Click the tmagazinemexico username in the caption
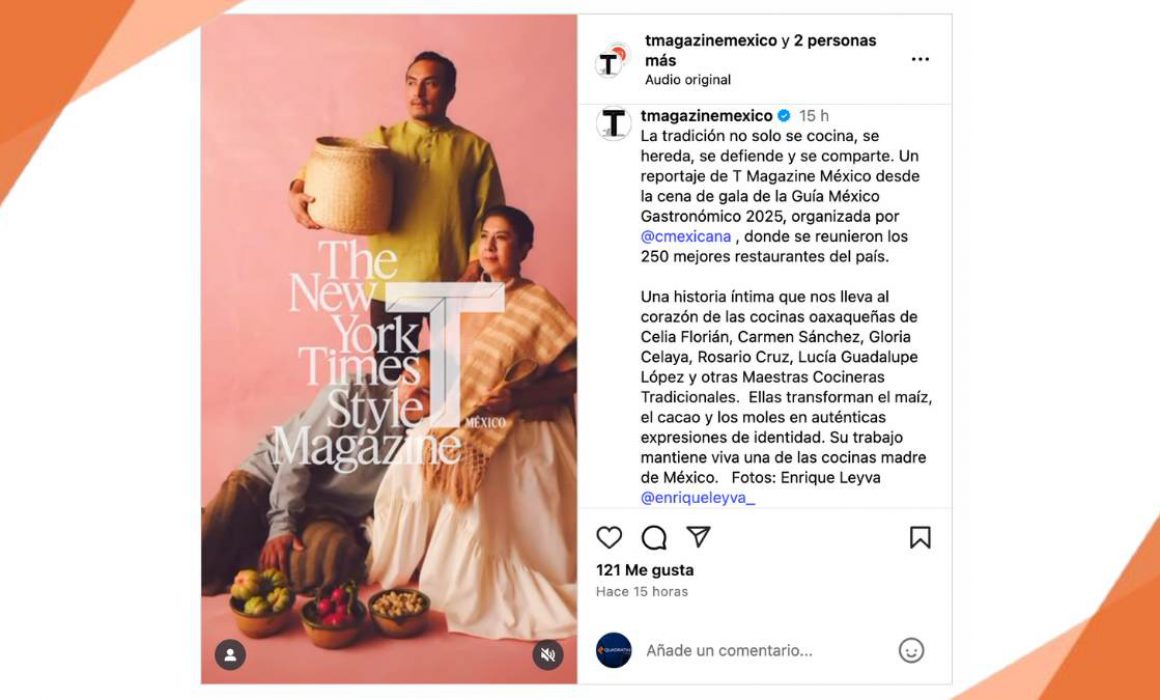Image resolution: width=1160 pixels, height=700 pixels. click(707, 116)
